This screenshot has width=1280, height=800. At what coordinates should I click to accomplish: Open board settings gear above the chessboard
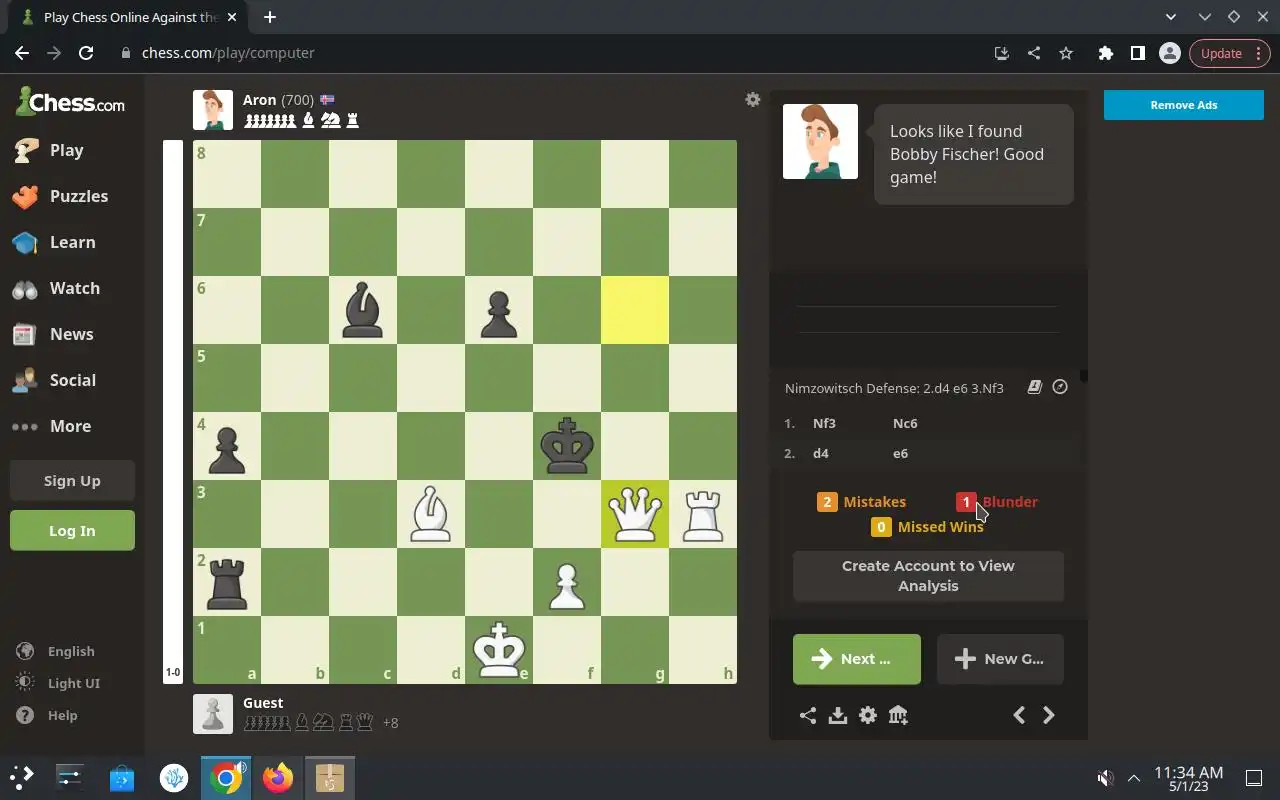[753, 99]
